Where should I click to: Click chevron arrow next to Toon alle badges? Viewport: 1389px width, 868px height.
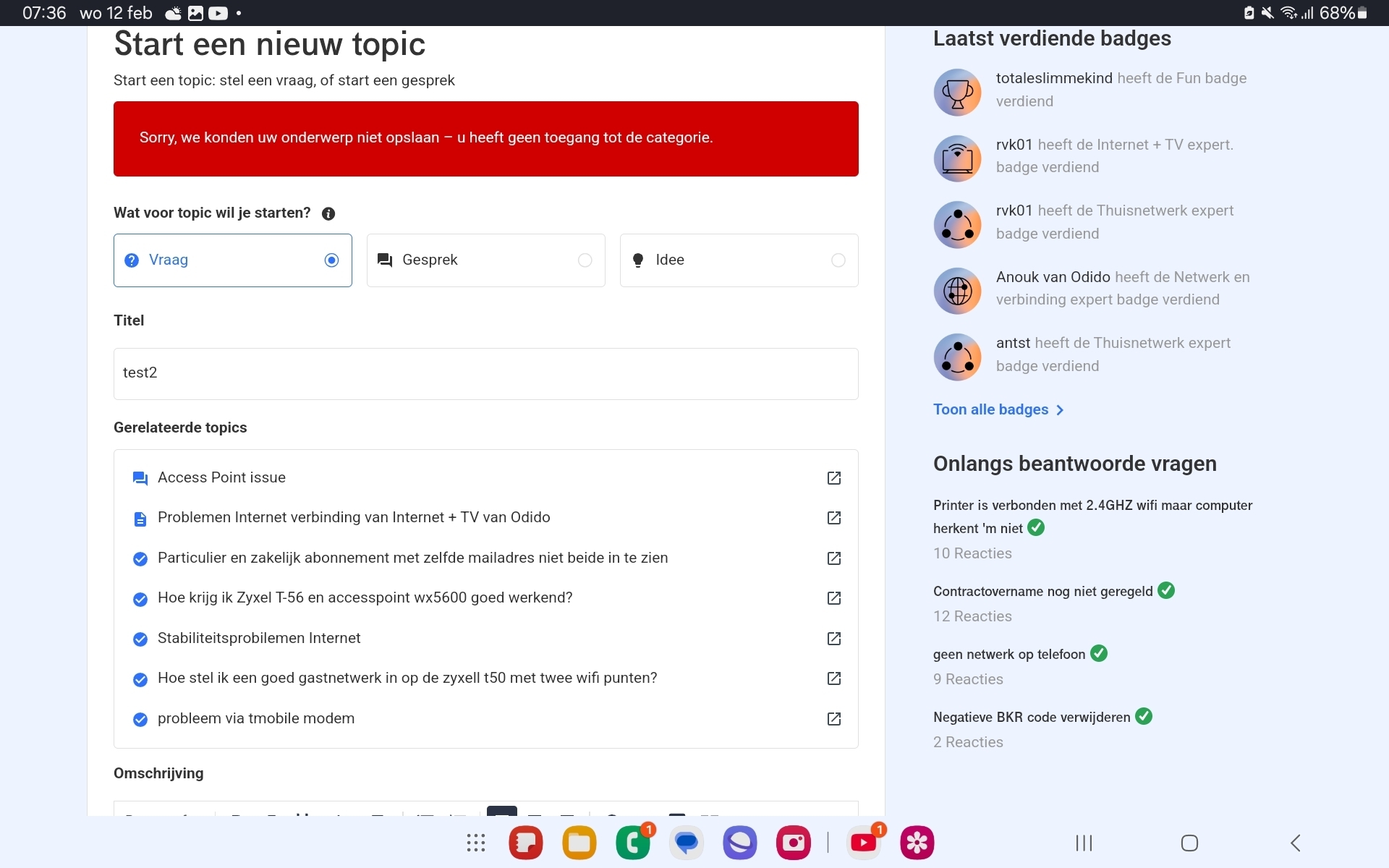pos(1060,410)
